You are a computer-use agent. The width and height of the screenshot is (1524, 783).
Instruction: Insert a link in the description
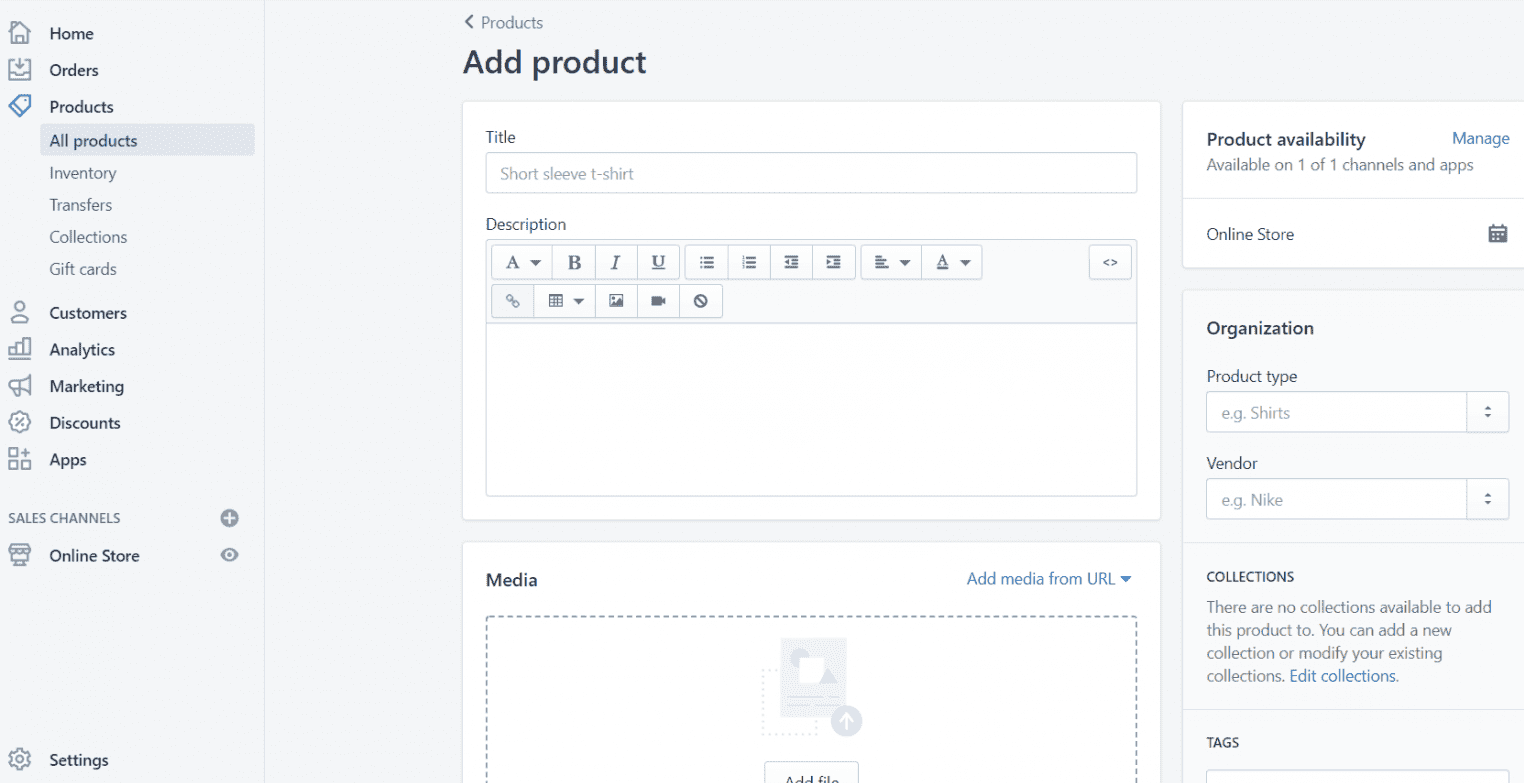512,300
